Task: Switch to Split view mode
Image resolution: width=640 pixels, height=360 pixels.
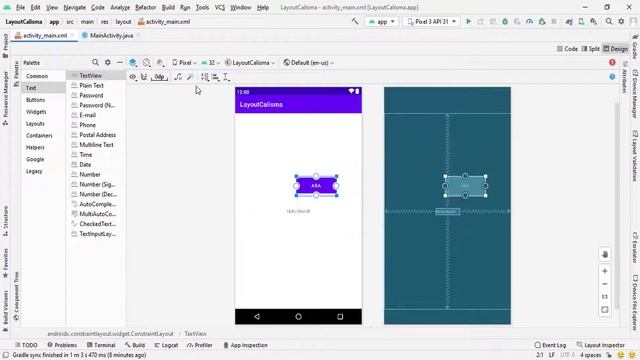Action: tap(591, 49)
